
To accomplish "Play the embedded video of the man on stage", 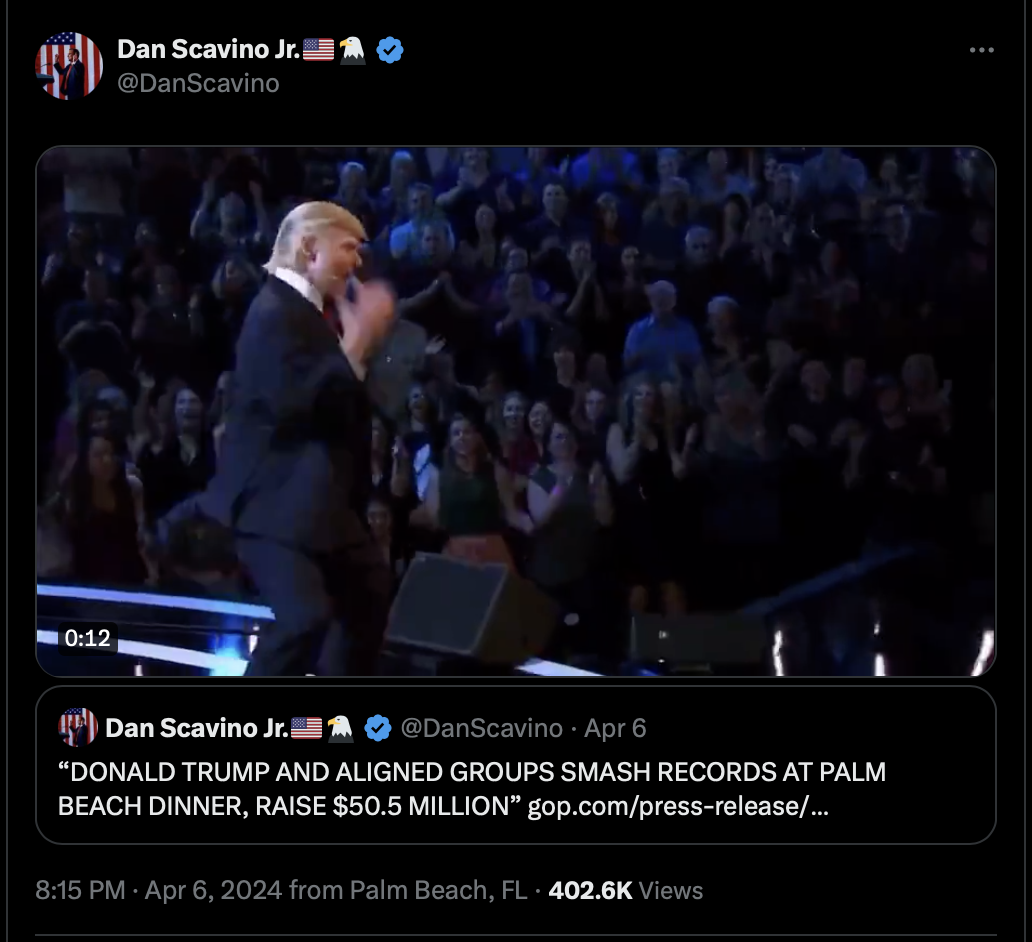I will point(516,411).
